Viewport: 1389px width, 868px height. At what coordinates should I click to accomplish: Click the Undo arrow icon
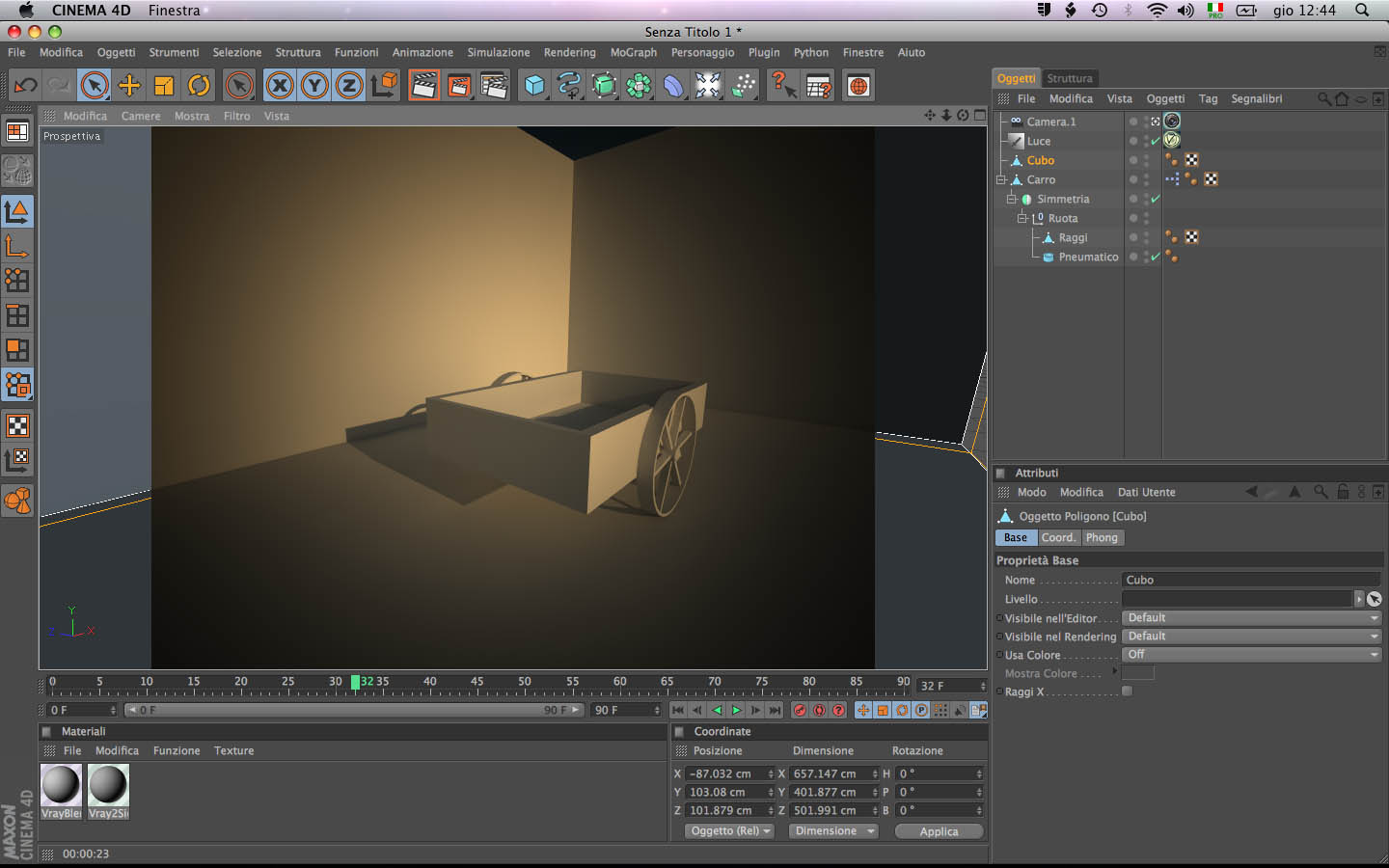[x=26, y=86]
